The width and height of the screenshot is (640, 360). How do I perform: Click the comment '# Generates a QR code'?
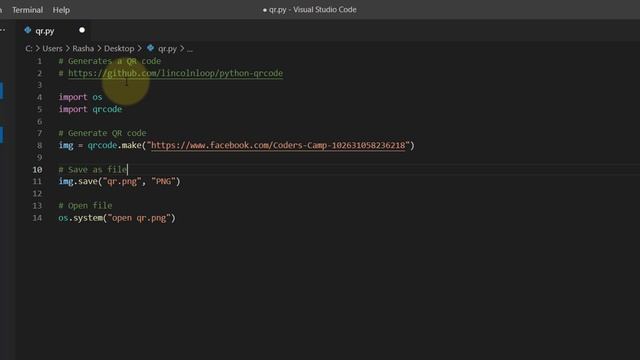109,61
